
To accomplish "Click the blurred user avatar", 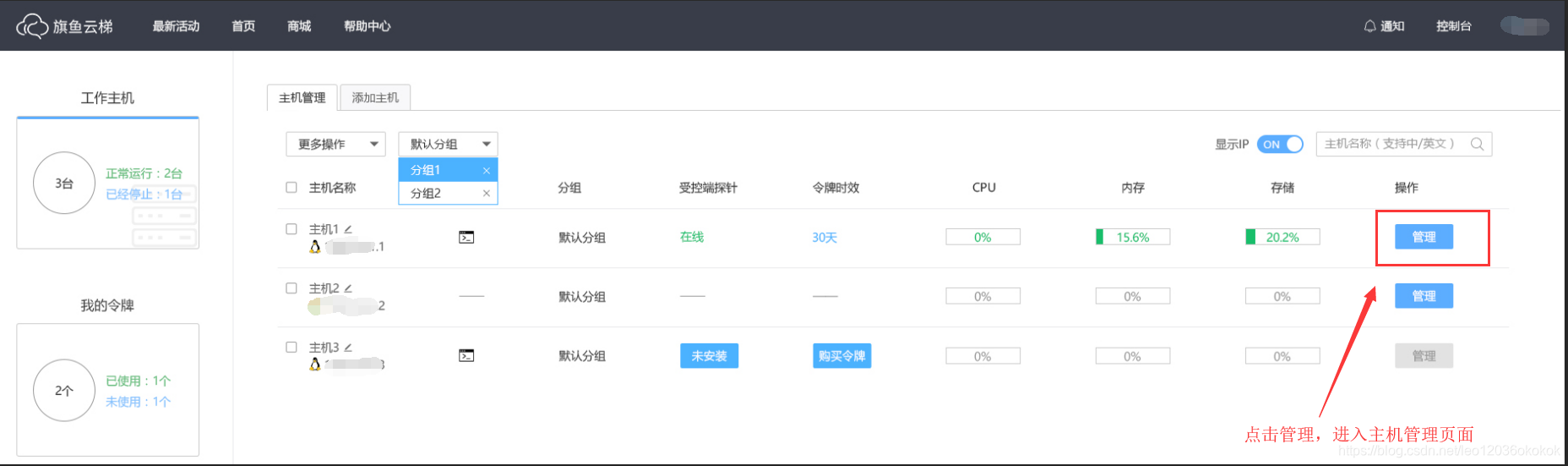I will coord(1525,26).
